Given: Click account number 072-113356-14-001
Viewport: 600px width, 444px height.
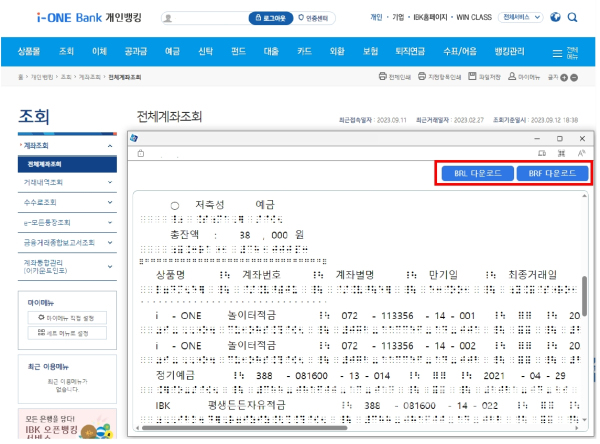Looking at the screenshot, I should coord(408,316).
